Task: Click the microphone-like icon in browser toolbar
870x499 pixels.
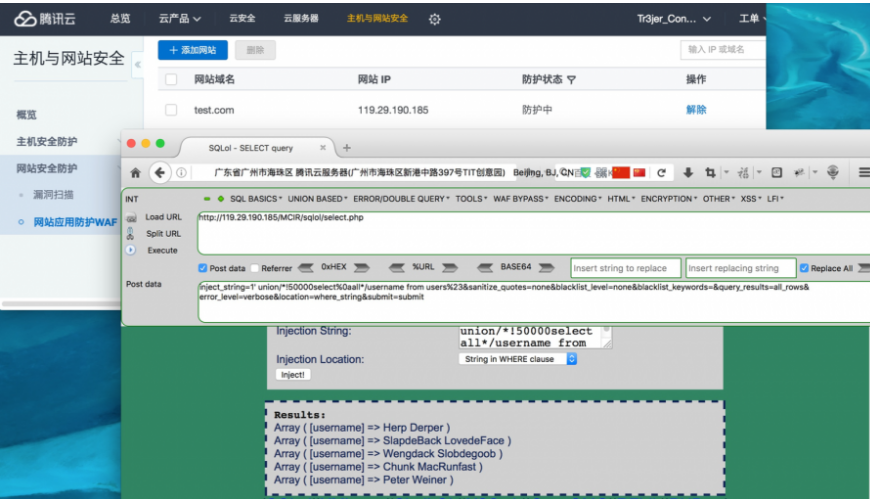Action: [833, 173]
